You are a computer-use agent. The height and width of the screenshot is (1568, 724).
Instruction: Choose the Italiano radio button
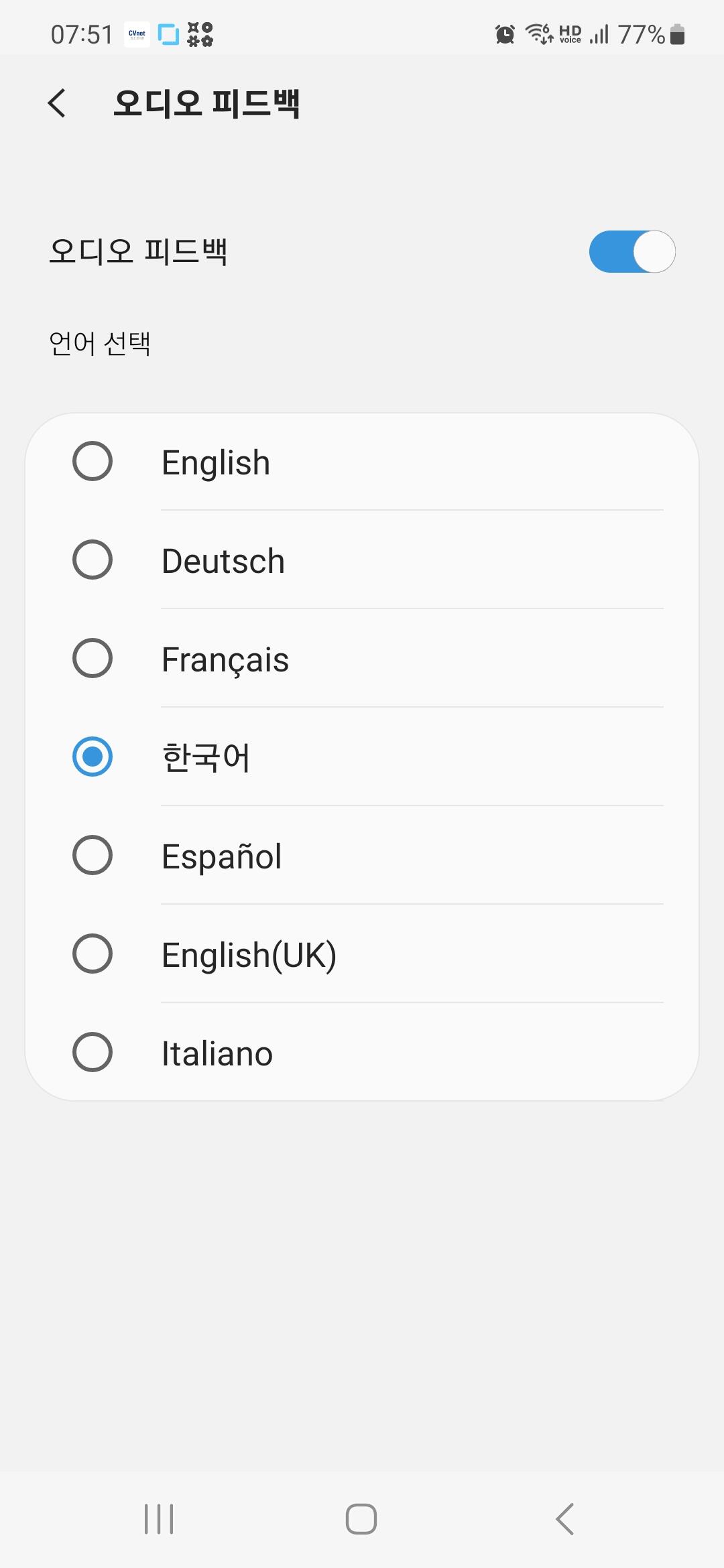[93, 1053]
